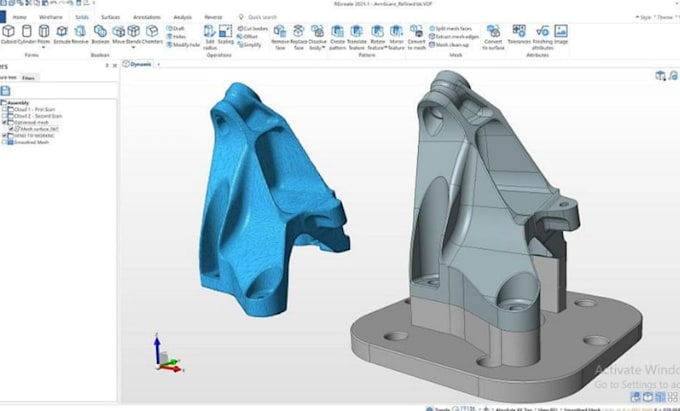Expand the Prism dropdown arrow
Screen dimensions: 680x411
tap(43, 47)
